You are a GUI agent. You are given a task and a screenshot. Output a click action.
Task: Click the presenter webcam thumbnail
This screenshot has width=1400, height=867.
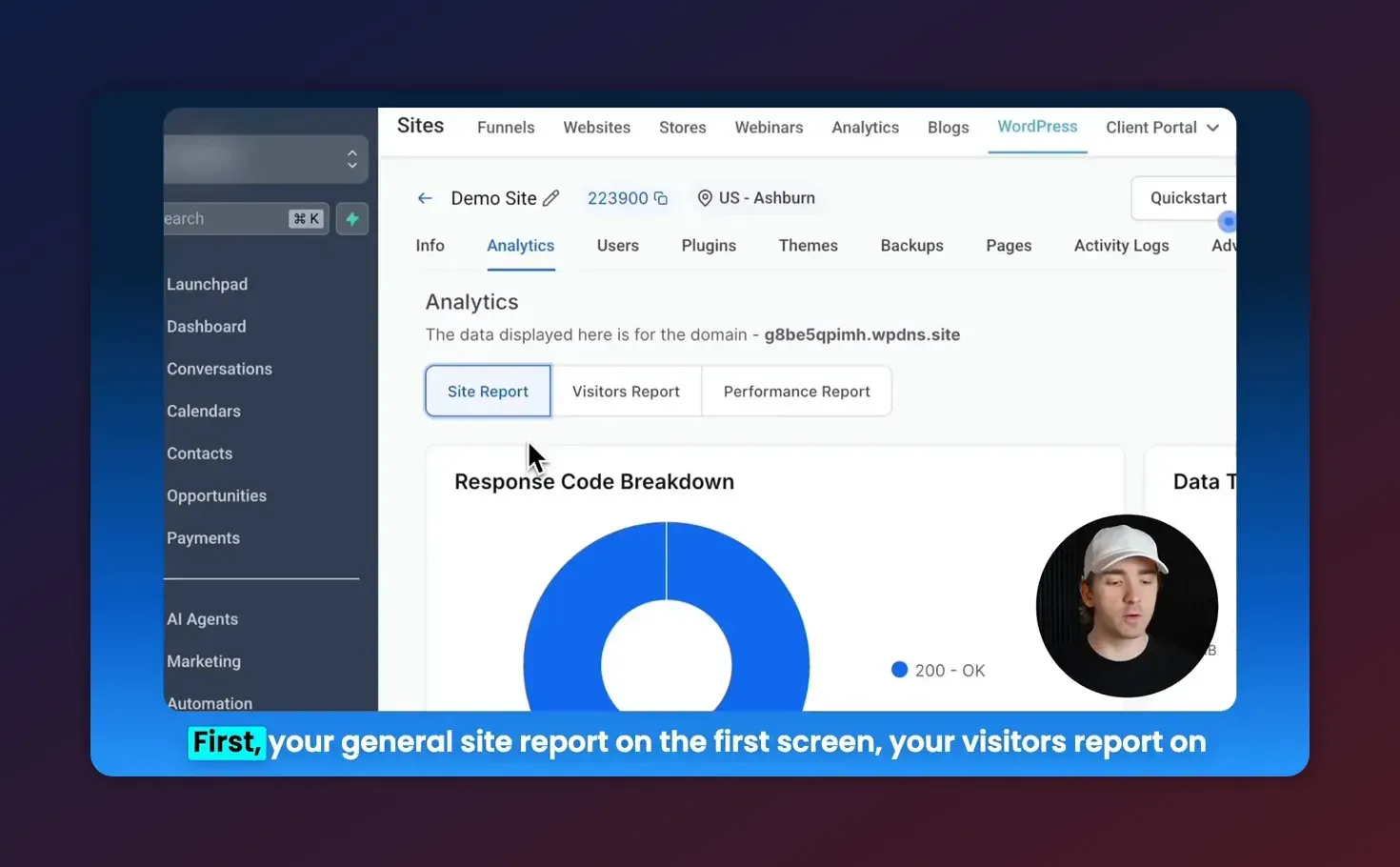[x=1127, y=607]
